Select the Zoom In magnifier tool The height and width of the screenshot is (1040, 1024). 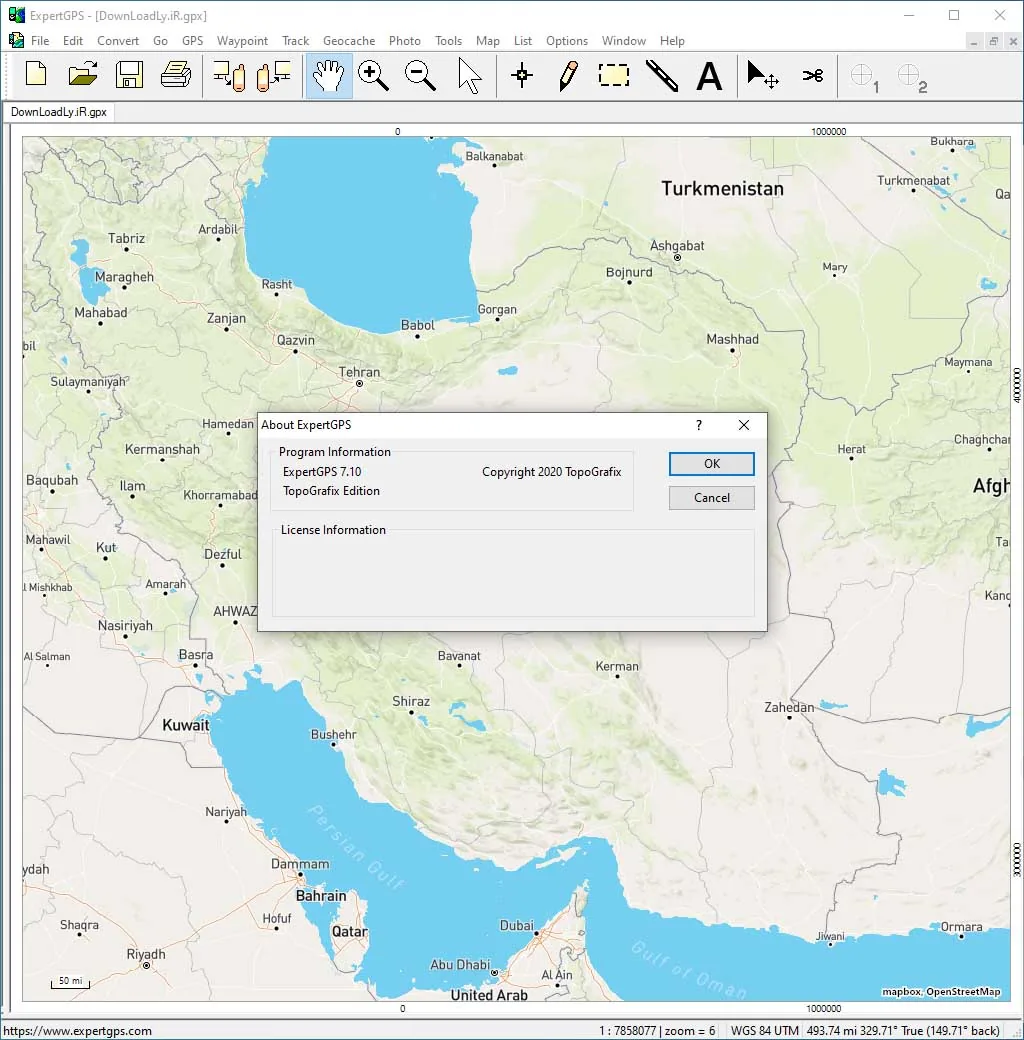373,75
